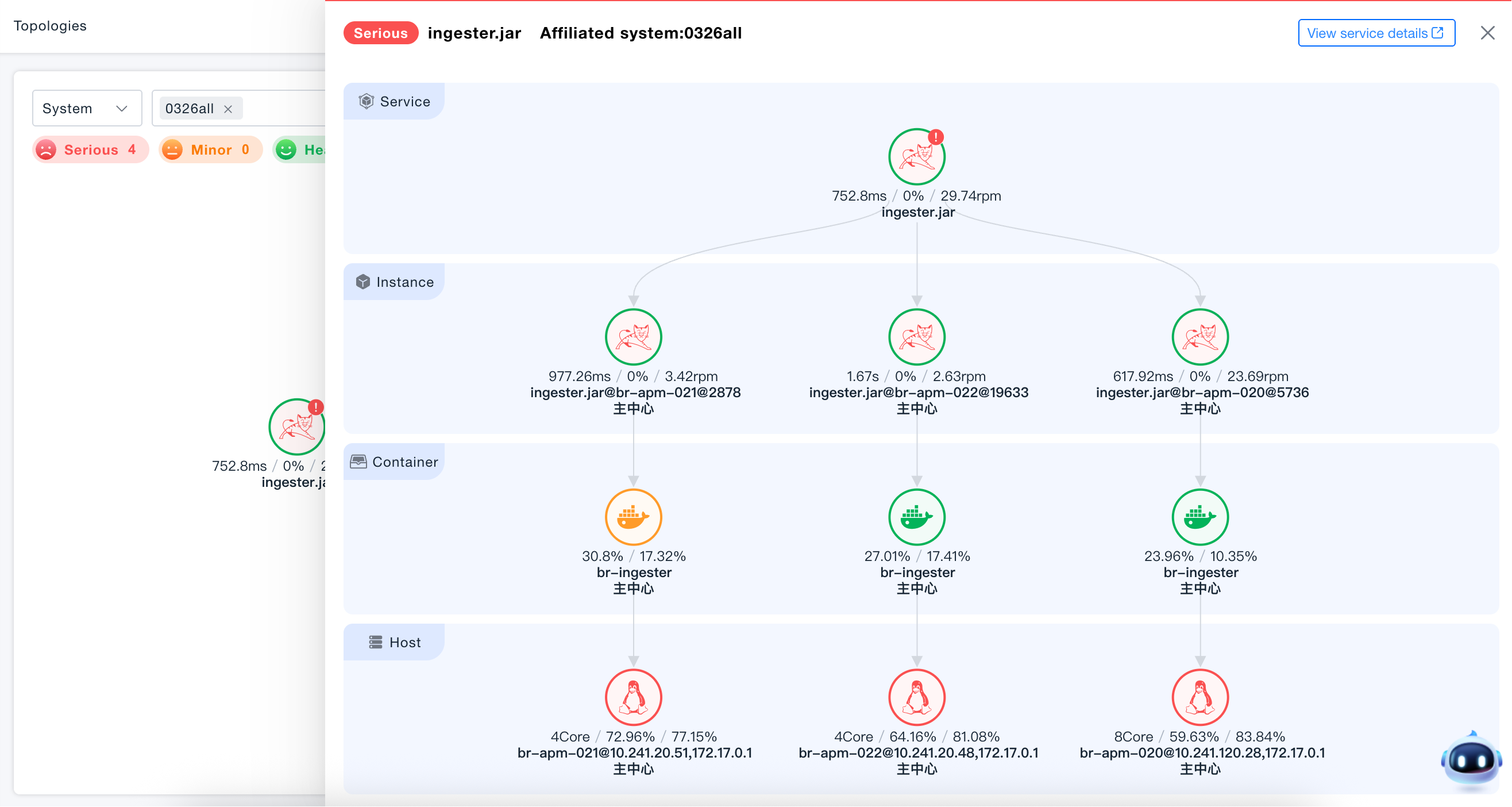Remove the 0326all filter tag

click(228, 109)
